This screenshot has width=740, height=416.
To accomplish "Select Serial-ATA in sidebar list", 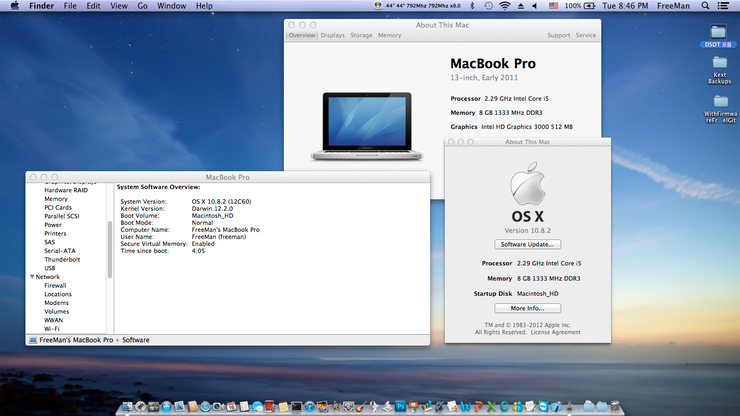I will 60,251.
